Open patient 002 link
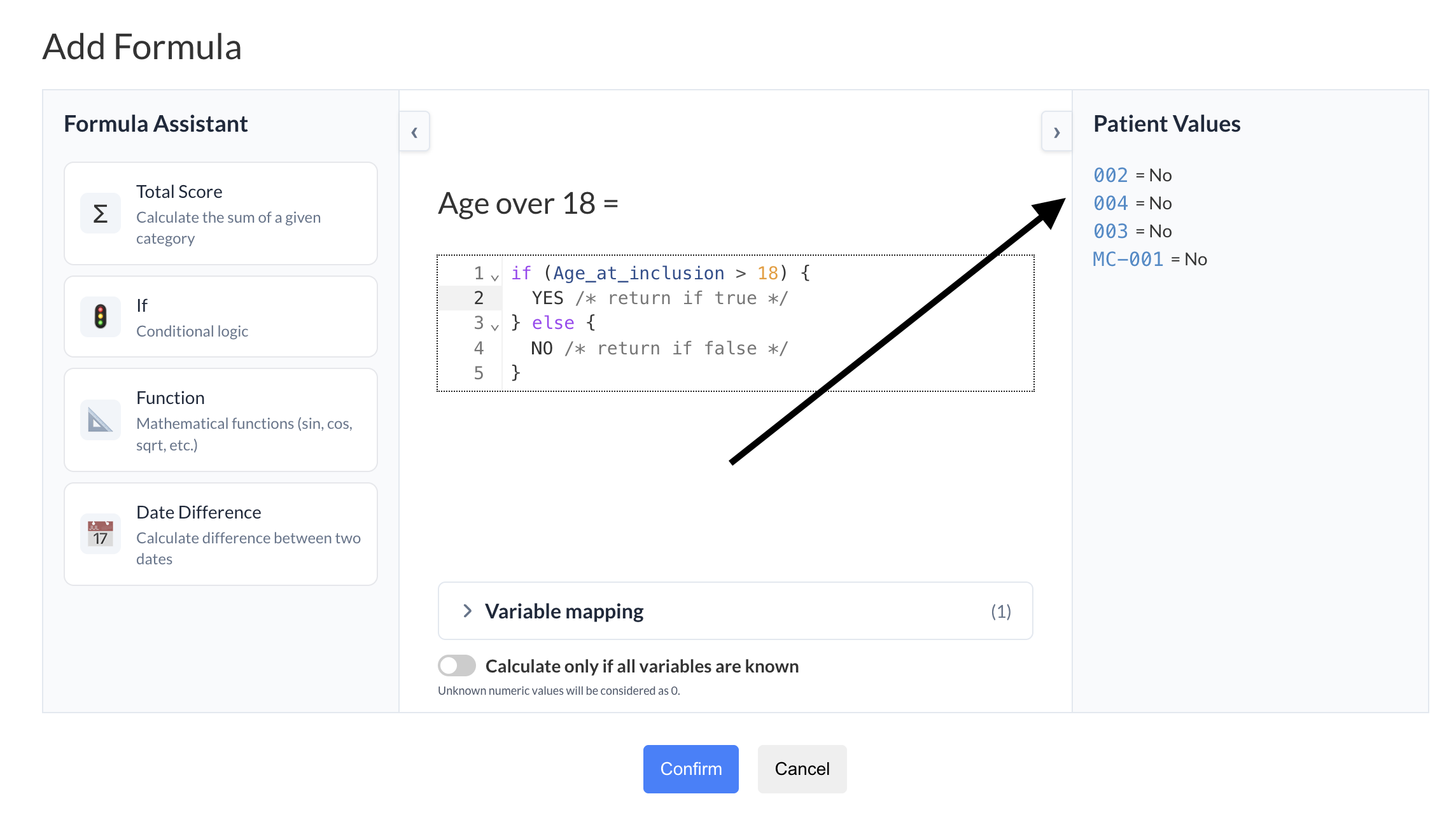1456x822 pixels. click(x=1110, y=175)
